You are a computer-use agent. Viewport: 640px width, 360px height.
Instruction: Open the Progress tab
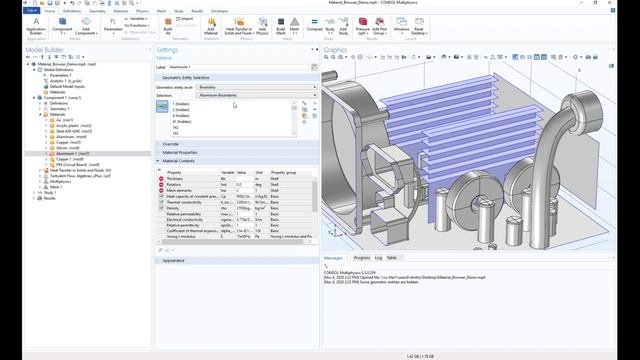pyautogui.click(x=362, y=258)
